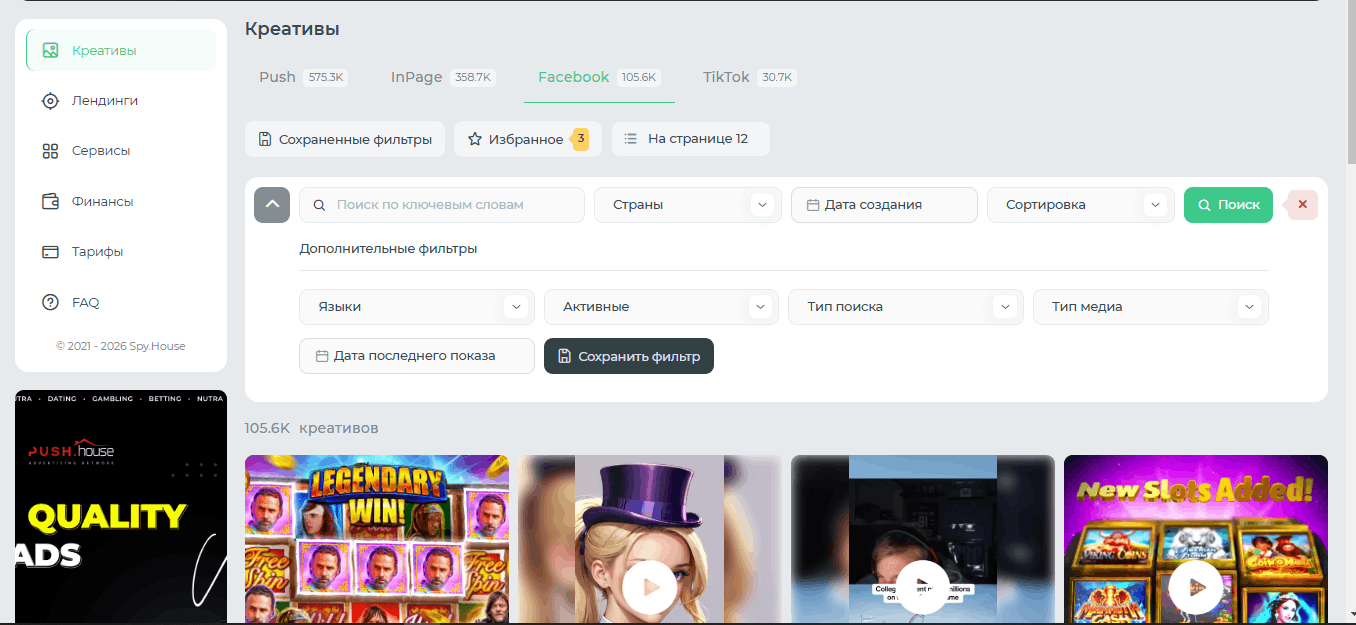Expand the Языки filter dropdown
This screenshot has width=1356, height=625.
tap(516, 307)
